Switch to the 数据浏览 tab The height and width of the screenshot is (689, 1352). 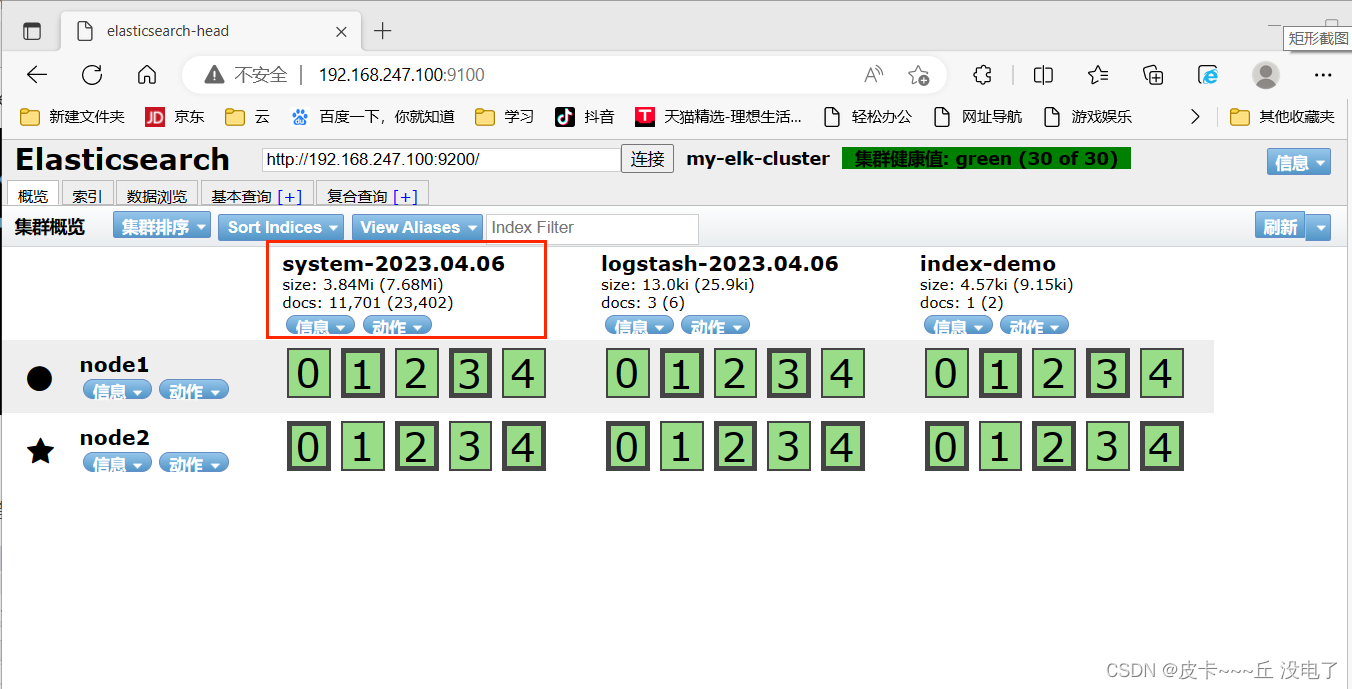[x=157, y=196]
